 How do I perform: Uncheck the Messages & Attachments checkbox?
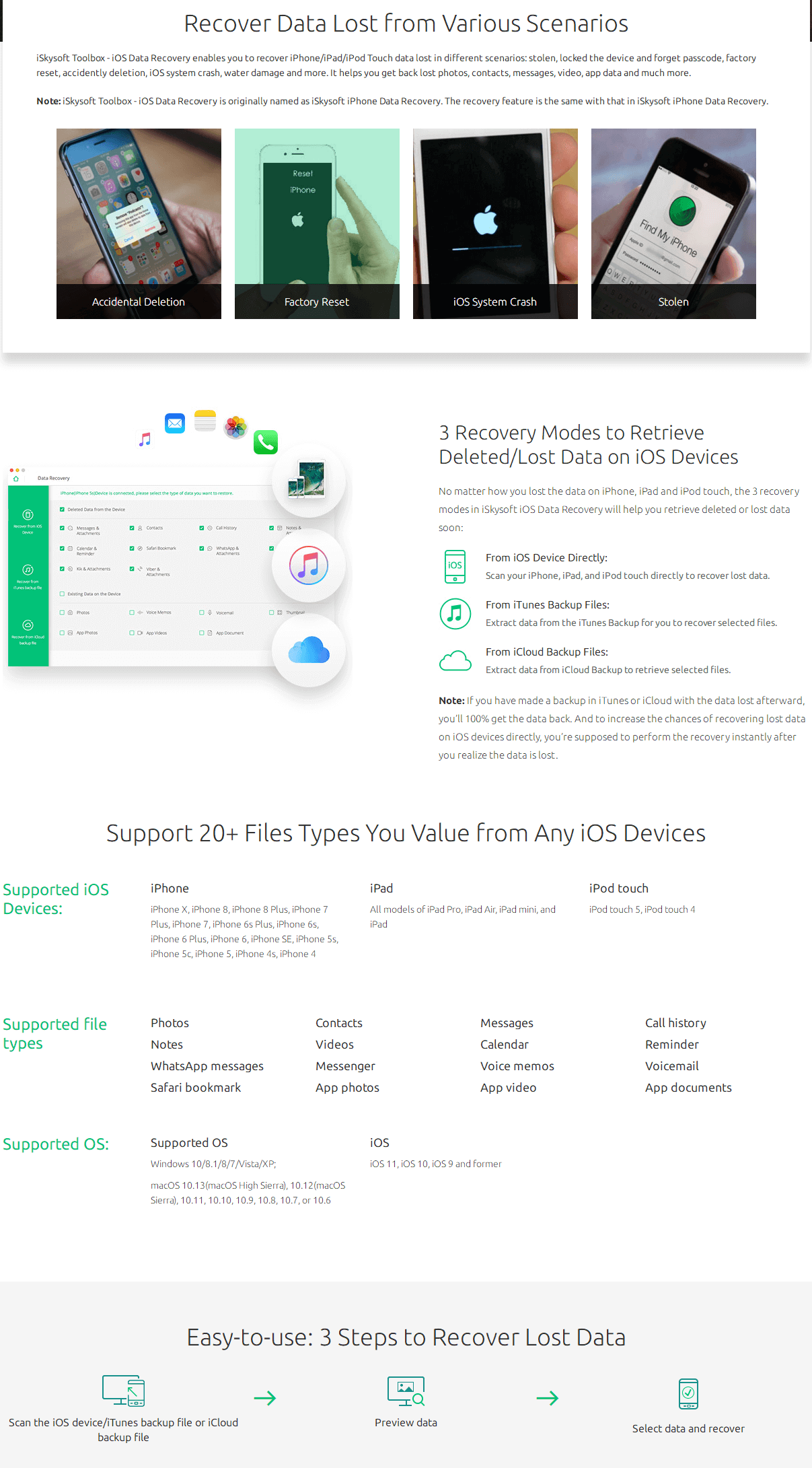point(62,528)
